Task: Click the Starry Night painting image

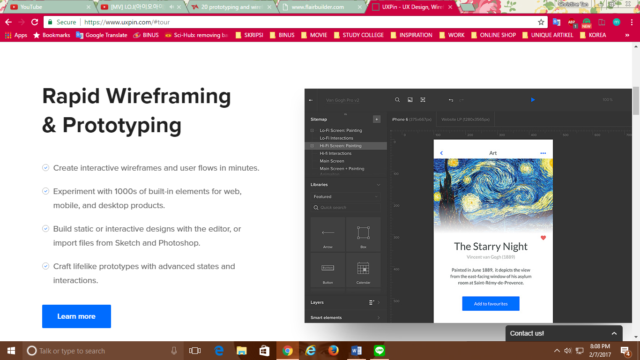Action: pyautogui.click(x=493, y=196)
